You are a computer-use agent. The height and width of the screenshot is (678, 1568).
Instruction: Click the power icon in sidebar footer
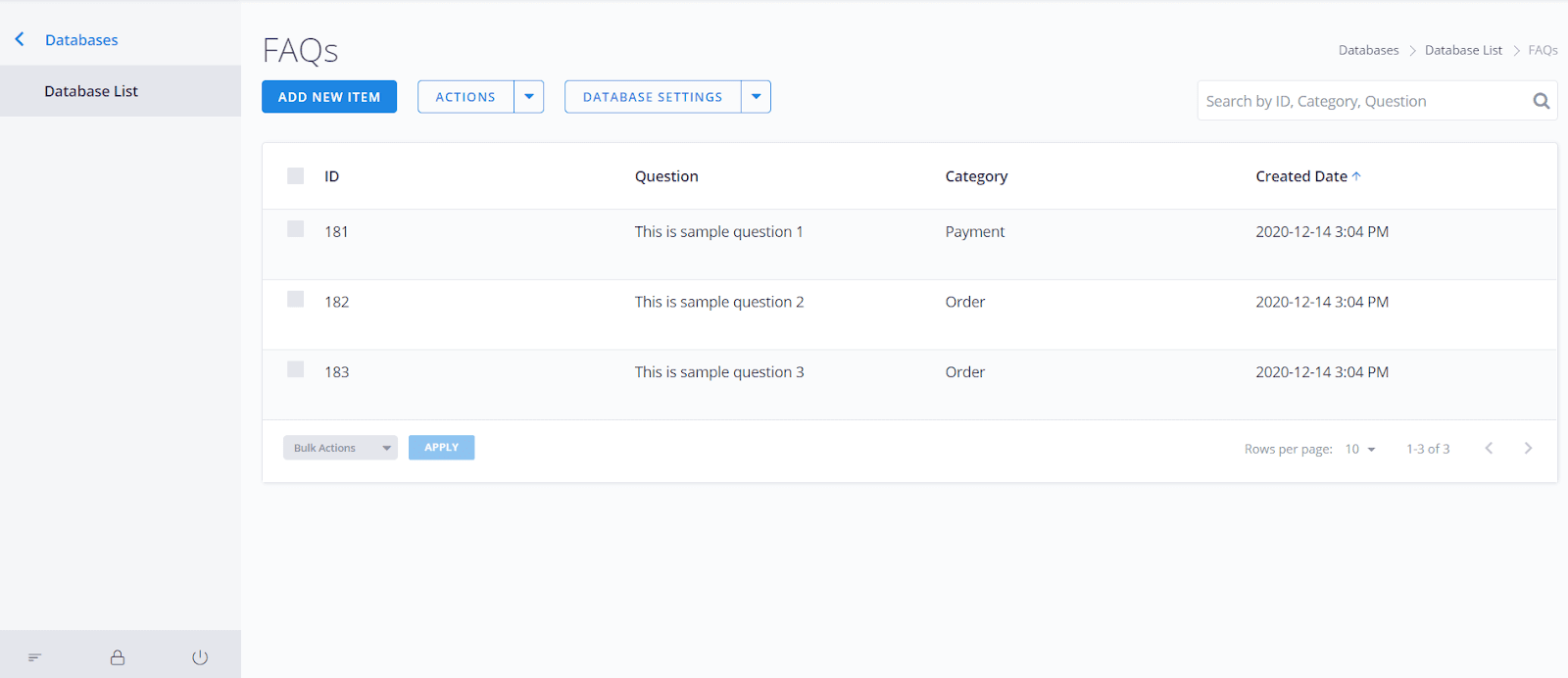point(200,657)
